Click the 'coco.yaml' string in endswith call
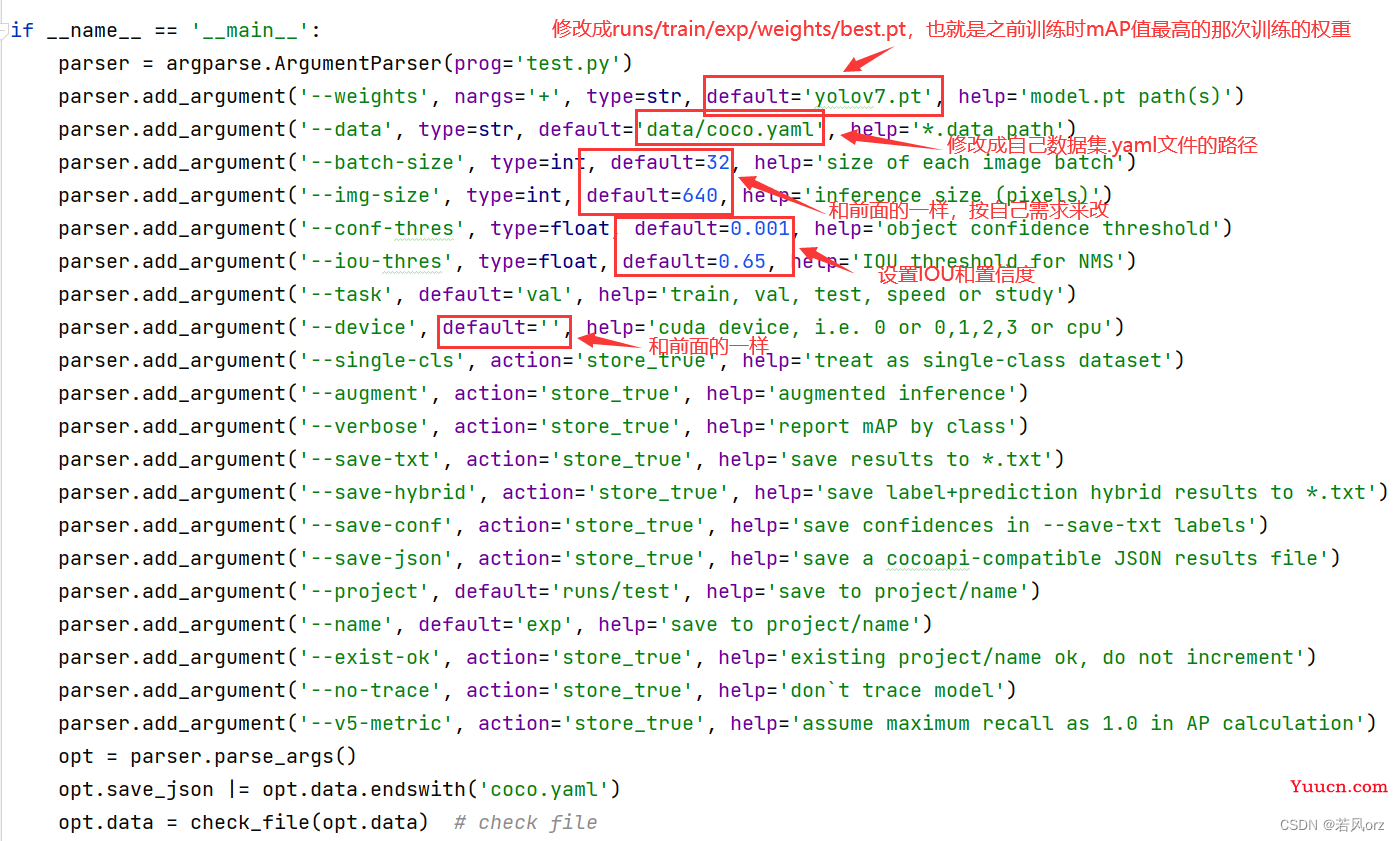This screenshot has width=1400, height=841. pos(544,789)
